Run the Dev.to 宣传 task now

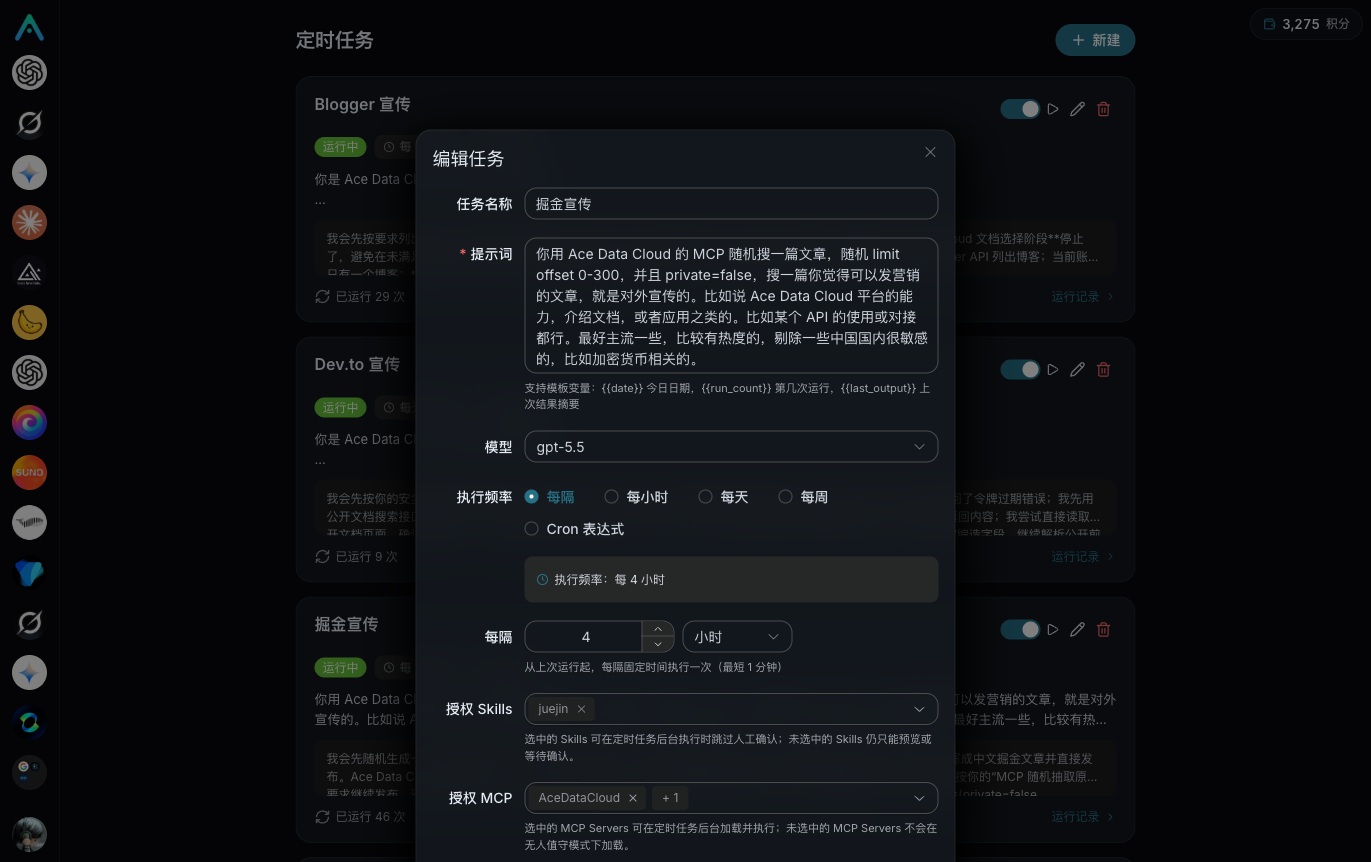point(1053,369)
